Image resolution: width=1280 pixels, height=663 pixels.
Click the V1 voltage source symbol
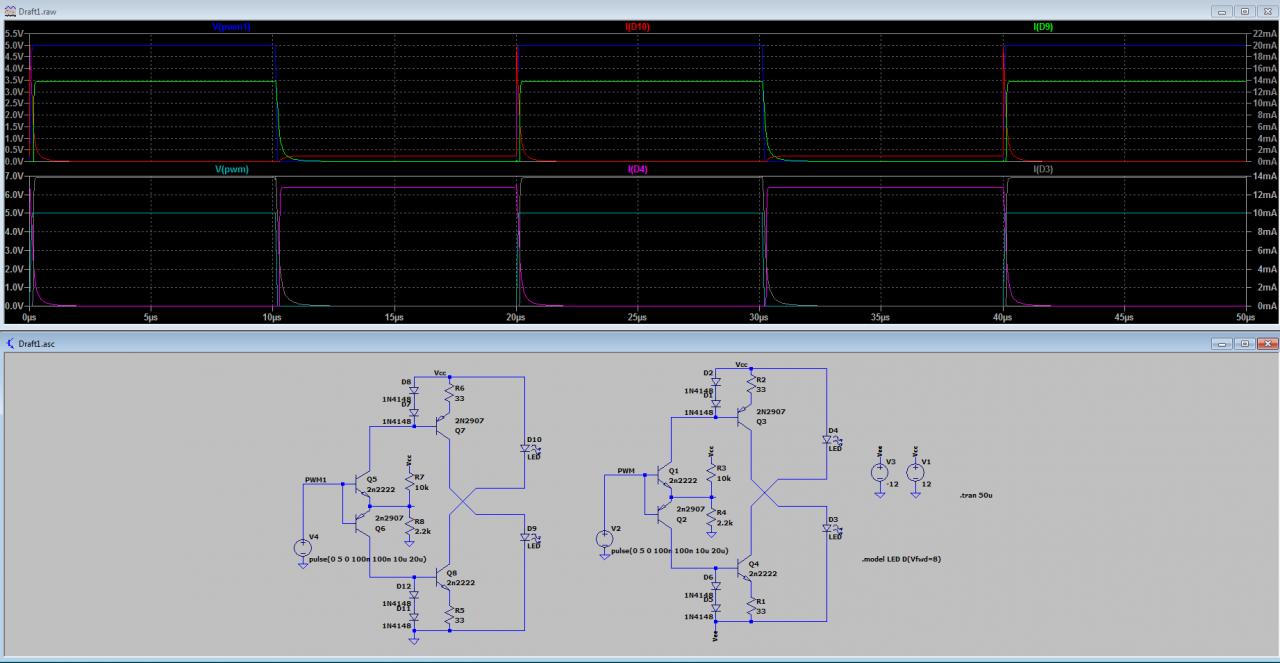click(914, 473)
